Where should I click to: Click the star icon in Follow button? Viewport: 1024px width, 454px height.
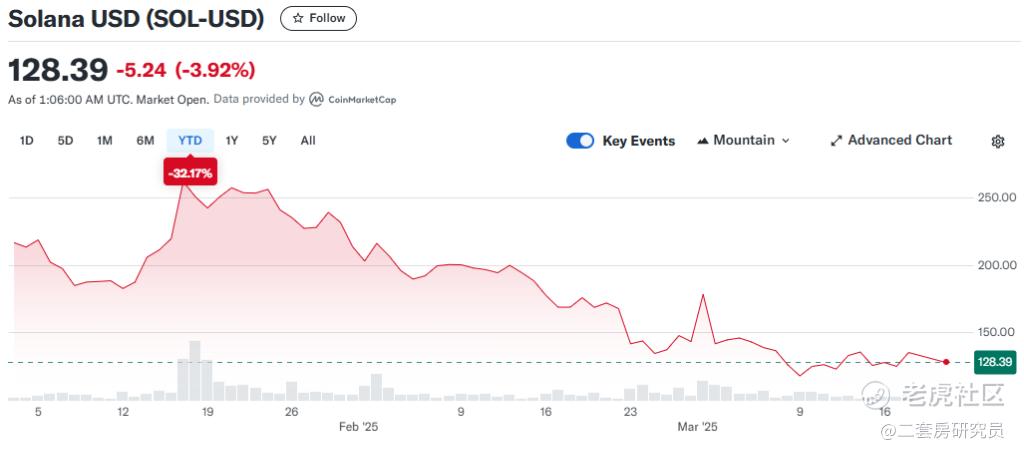pyautogui.click(x=297, y=18)
